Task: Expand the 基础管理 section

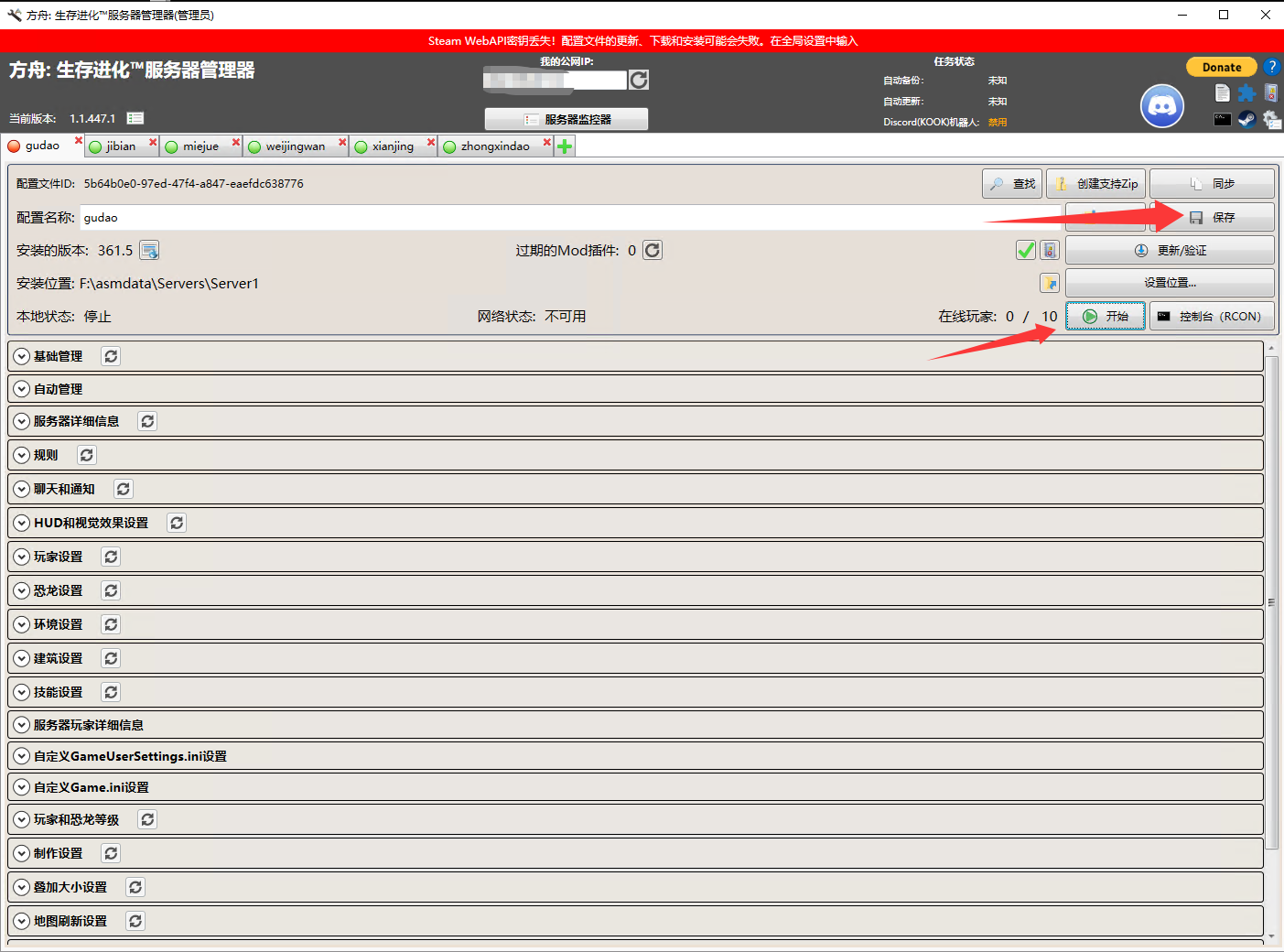Action: coord(22,356)
